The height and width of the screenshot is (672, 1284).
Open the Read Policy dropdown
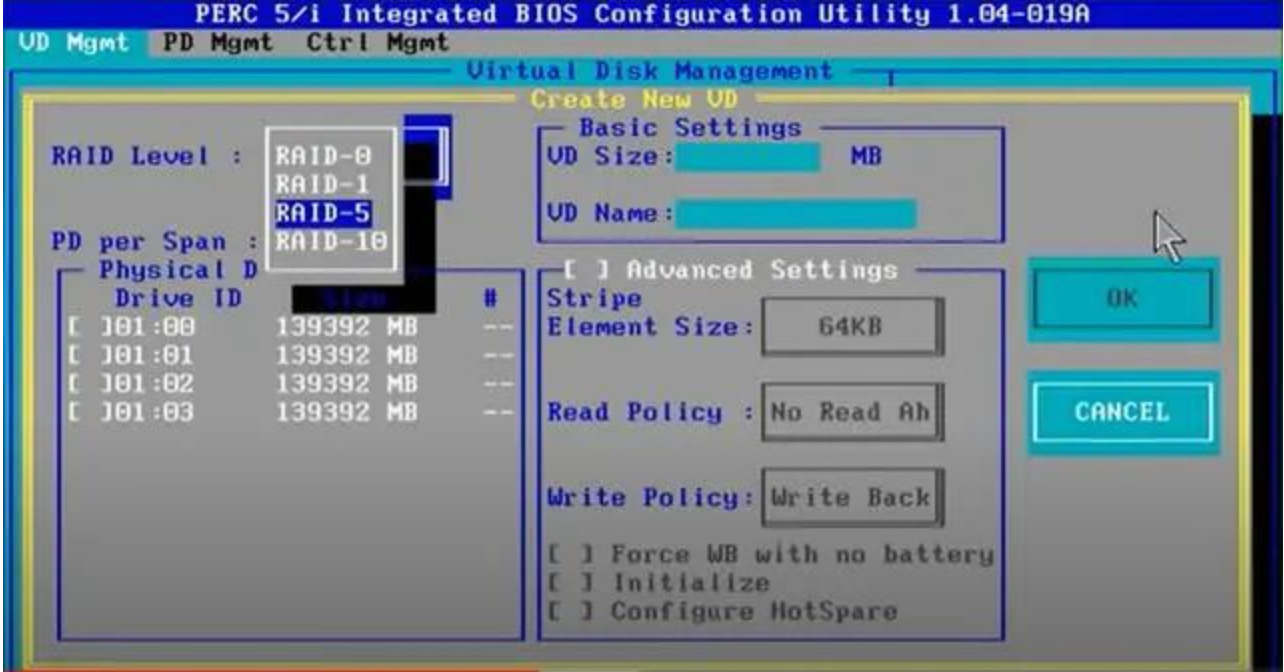point(852,412)
